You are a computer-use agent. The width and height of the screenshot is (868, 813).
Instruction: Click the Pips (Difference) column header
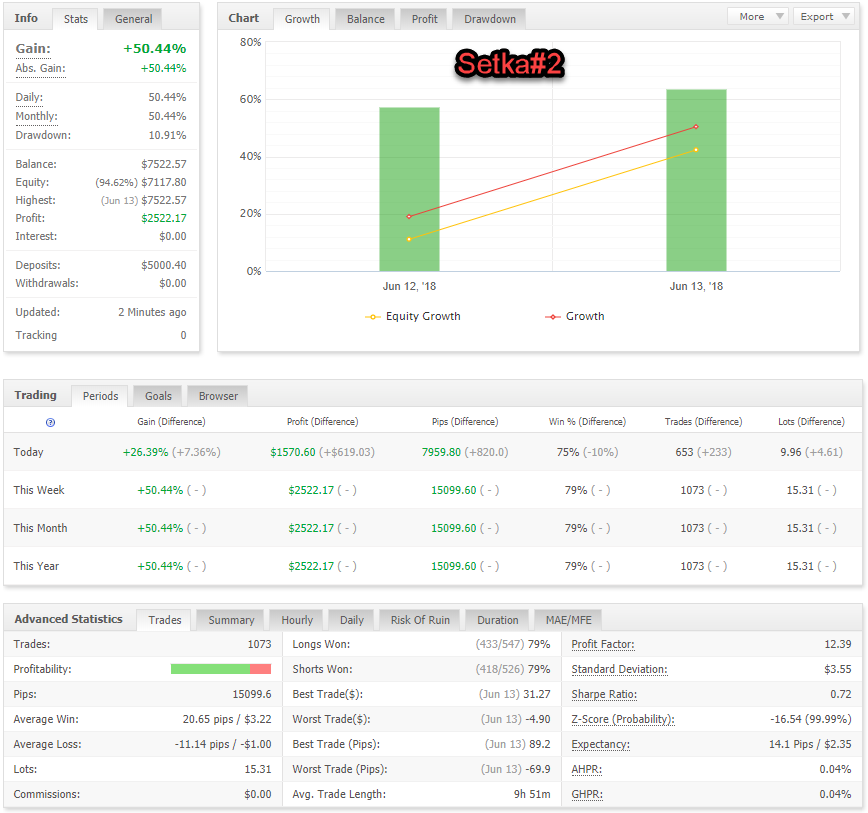[464, 422]
